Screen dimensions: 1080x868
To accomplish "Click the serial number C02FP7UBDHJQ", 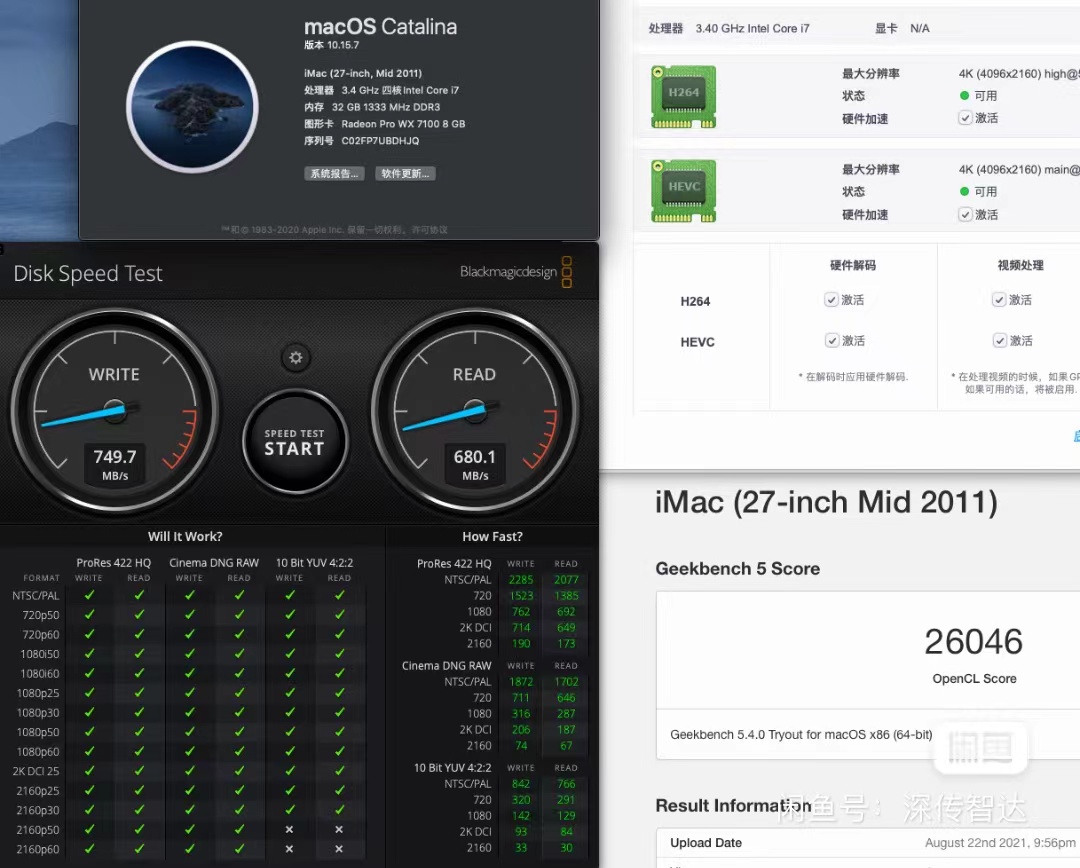I will (x=380, y=141).
